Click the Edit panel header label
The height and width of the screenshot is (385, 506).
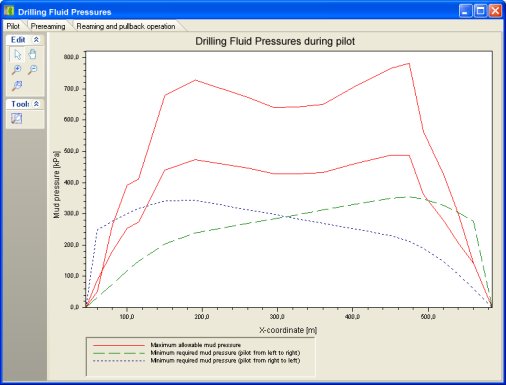tap(18, 40)
